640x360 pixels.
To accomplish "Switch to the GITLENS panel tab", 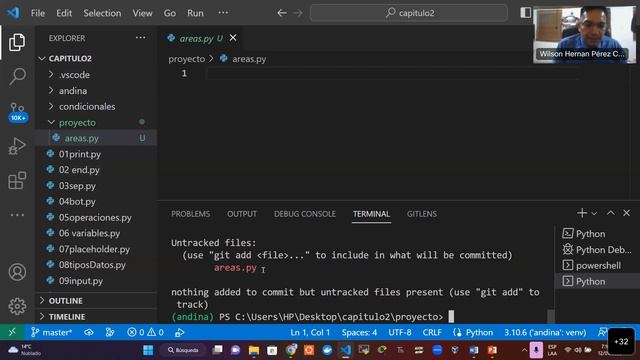I will point(422,214).
